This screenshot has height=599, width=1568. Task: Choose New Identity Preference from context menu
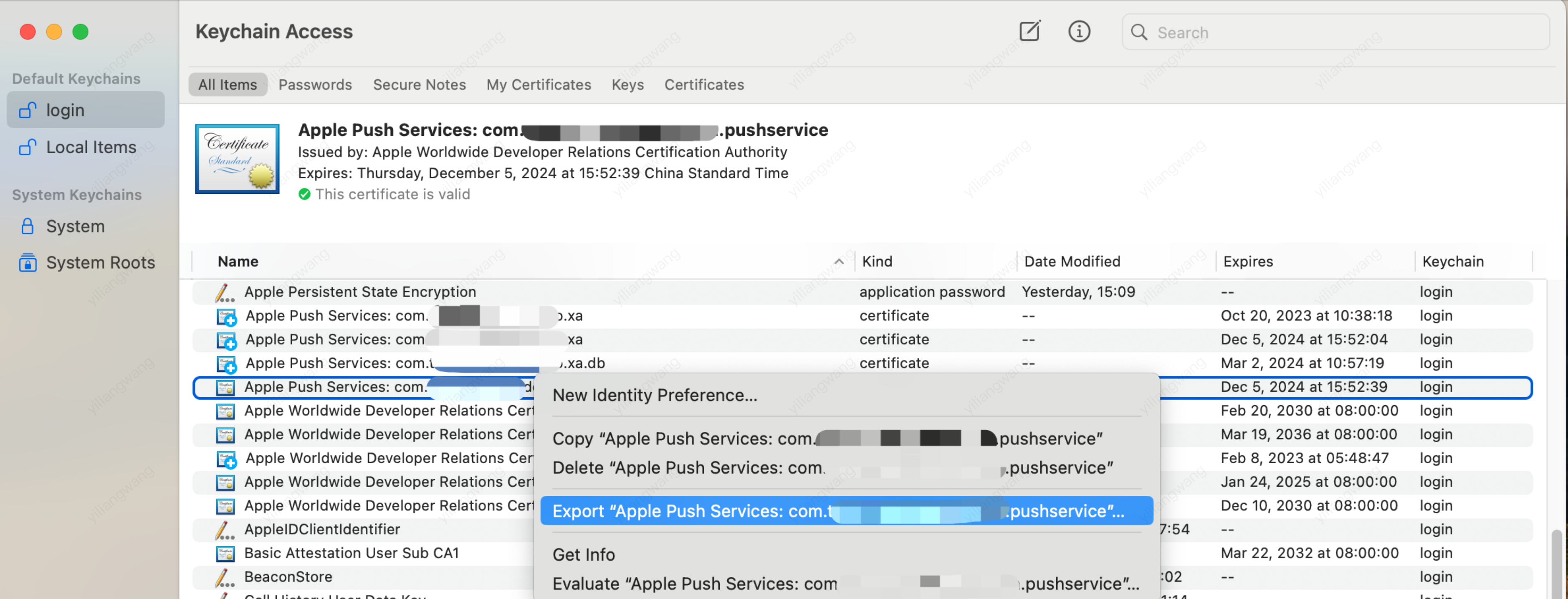[x=654, y=395]
